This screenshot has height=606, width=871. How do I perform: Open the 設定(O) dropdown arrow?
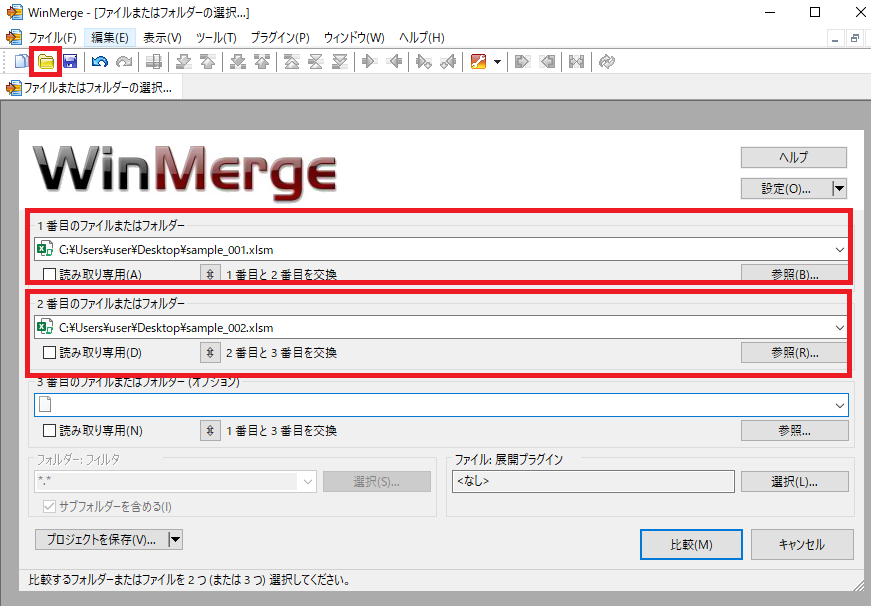pos(839,189)
